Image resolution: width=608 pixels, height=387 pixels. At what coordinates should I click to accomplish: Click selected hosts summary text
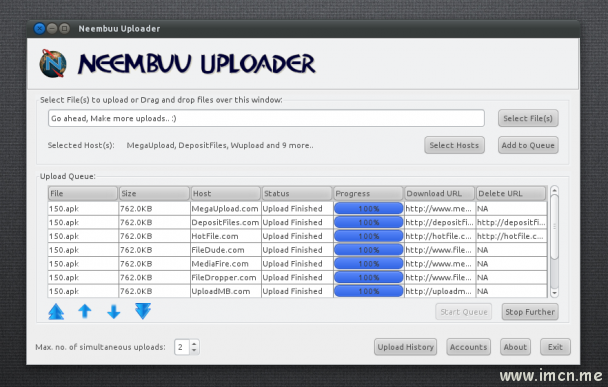tap(220, 145)
